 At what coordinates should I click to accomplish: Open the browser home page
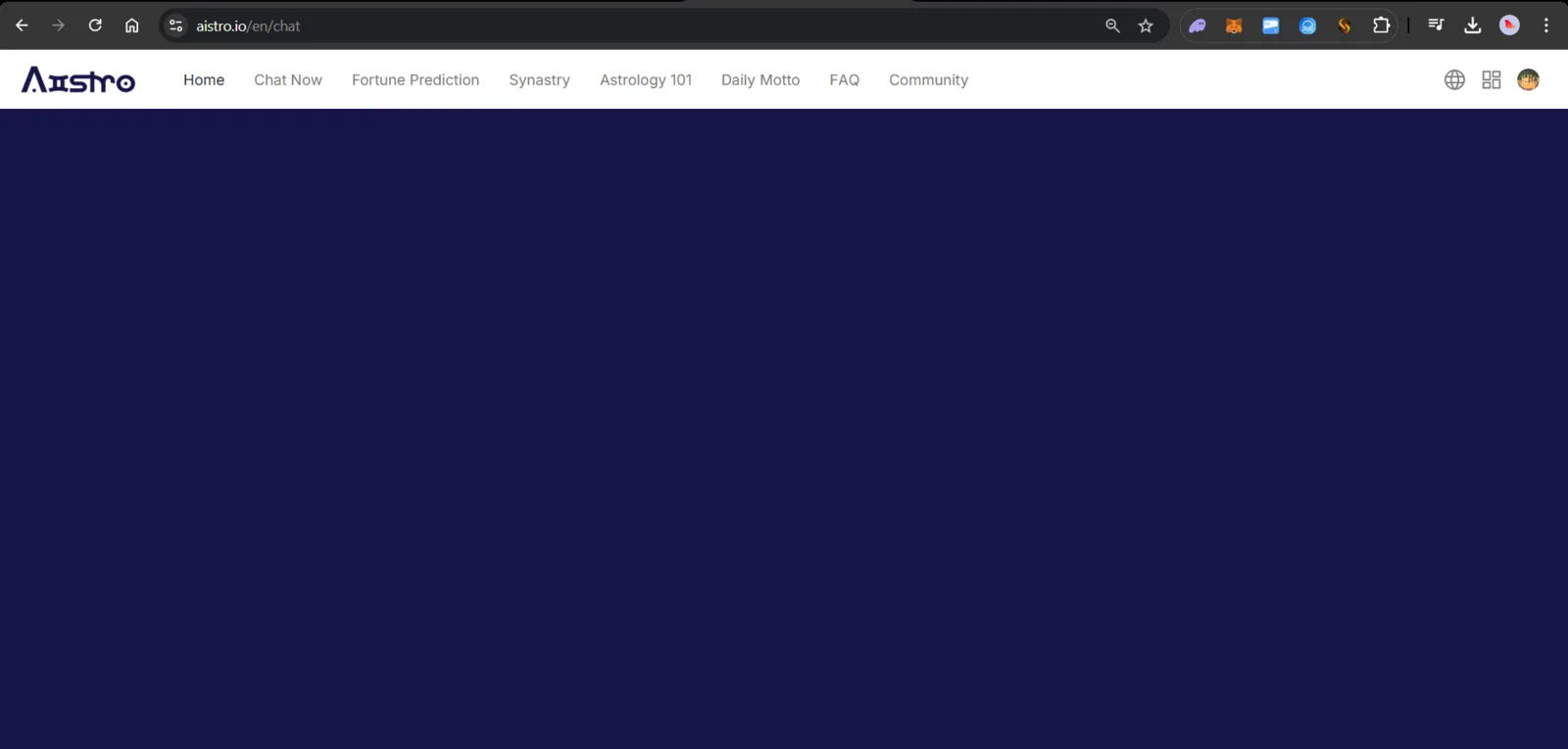(132, 25)
